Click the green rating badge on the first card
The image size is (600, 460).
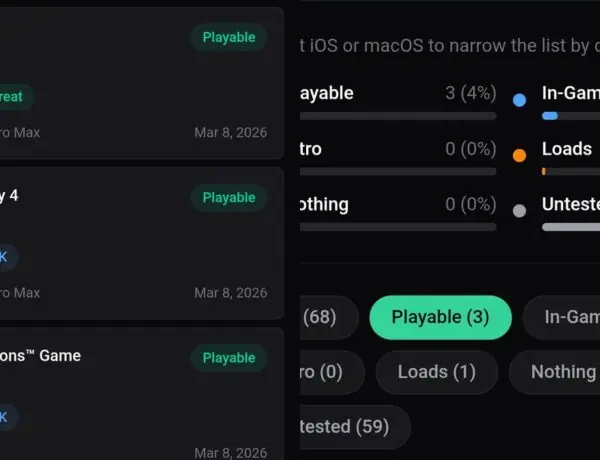[14, 97]
